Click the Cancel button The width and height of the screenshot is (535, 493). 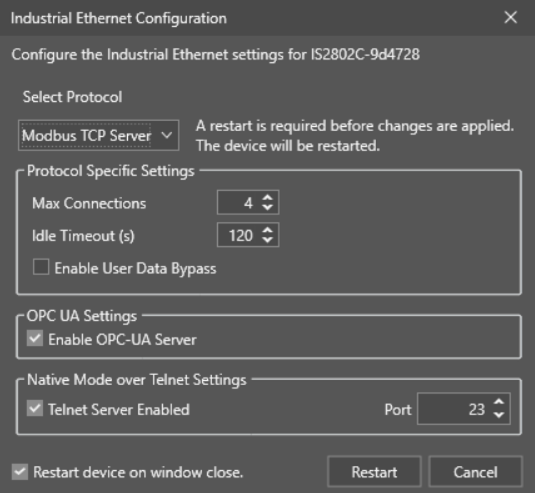(x=475, y=472)
